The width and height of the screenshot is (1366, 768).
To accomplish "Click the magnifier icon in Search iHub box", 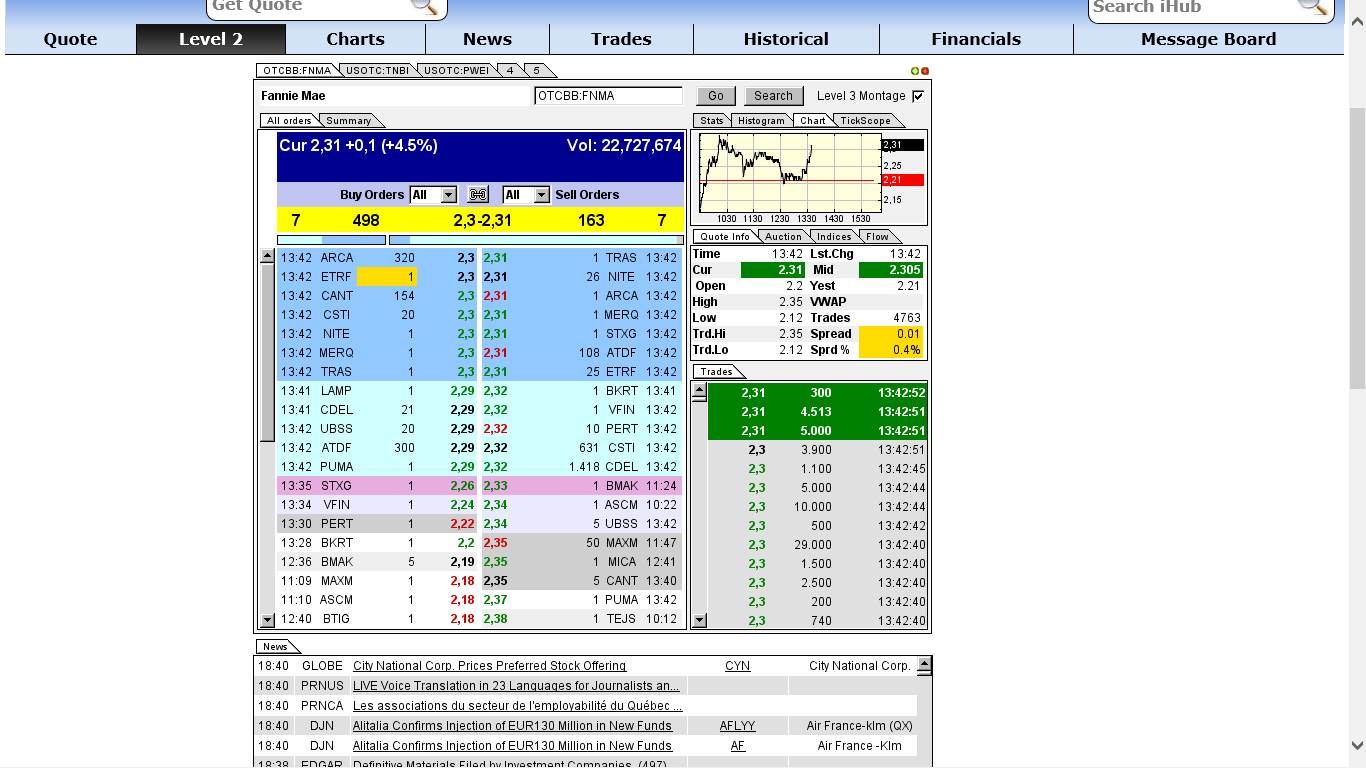I will [x=1312, y=6].
